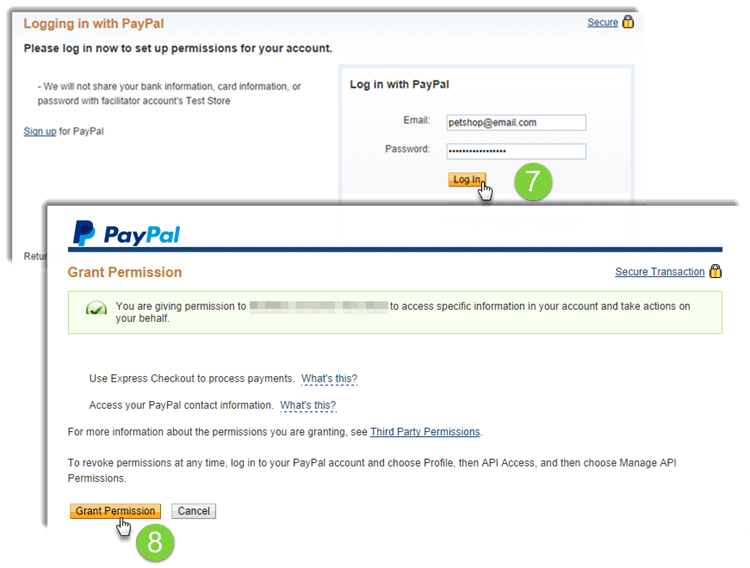750x568 pixels.
Task: Click the Logging in with PayPal heading
Action: (94, 23)
